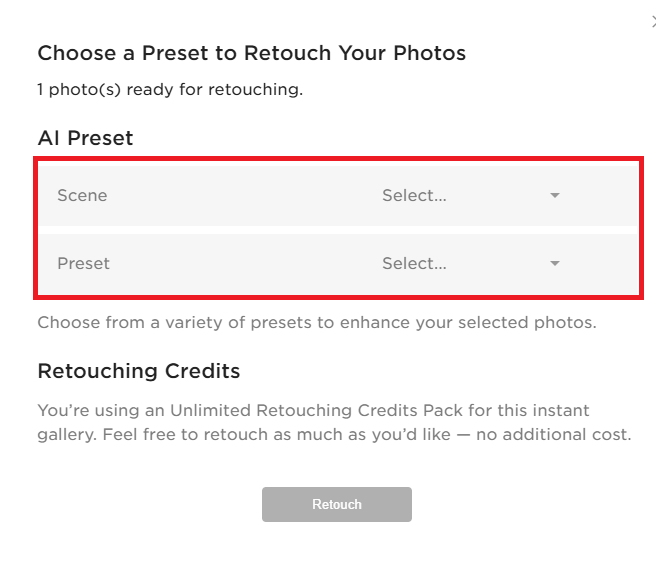
Task: Click the 'selected photos' phrase in helper text
Action: (x=527, y=323)
